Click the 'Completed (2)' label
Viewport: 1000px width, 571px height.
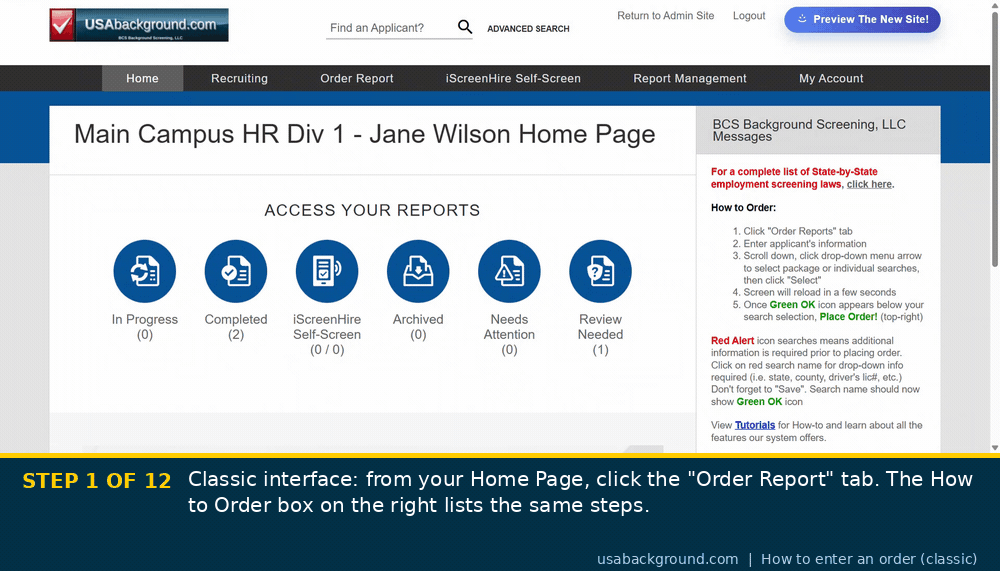(236, 327)
